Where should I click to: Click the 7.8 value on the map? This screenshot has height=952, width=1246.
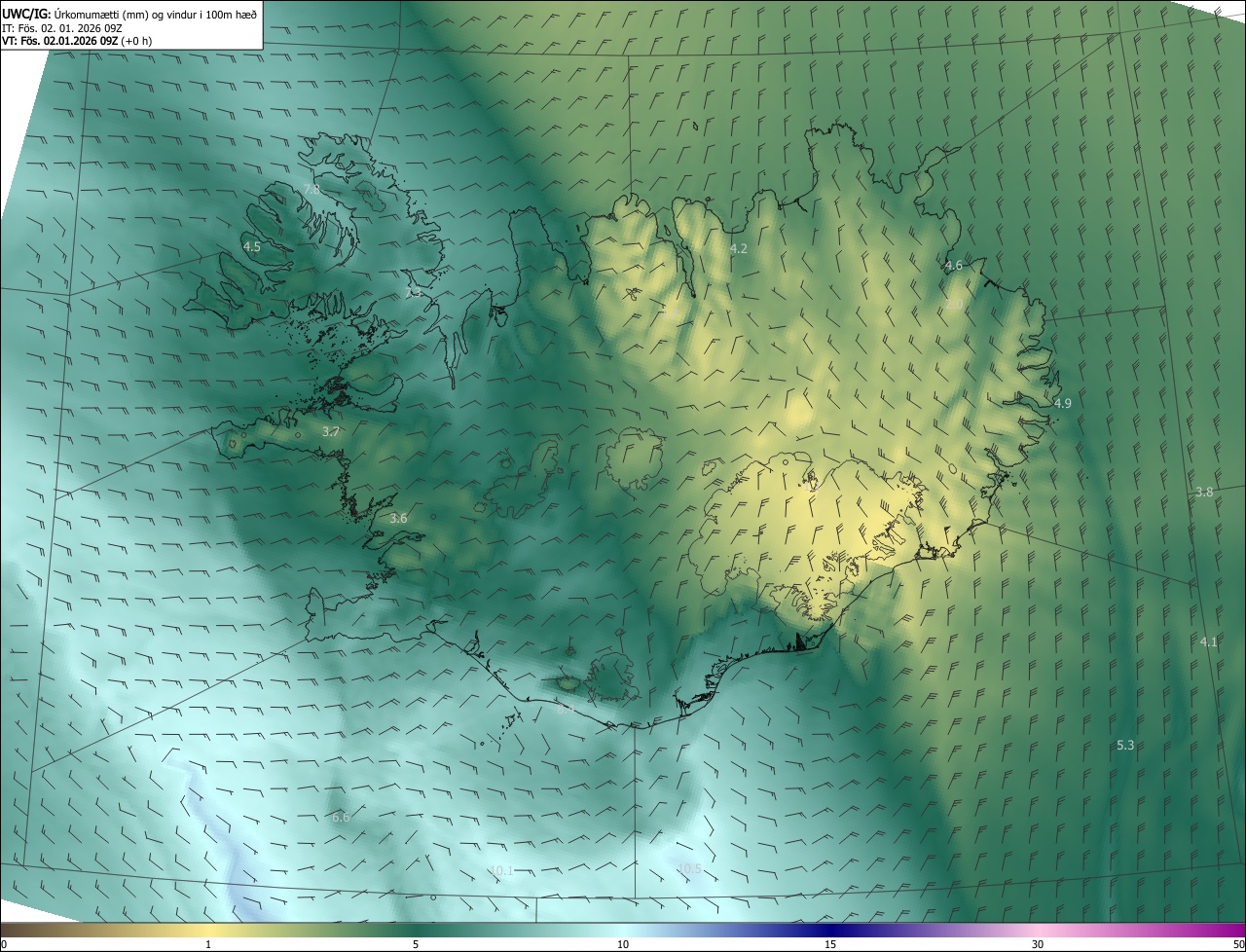[312, 189]
